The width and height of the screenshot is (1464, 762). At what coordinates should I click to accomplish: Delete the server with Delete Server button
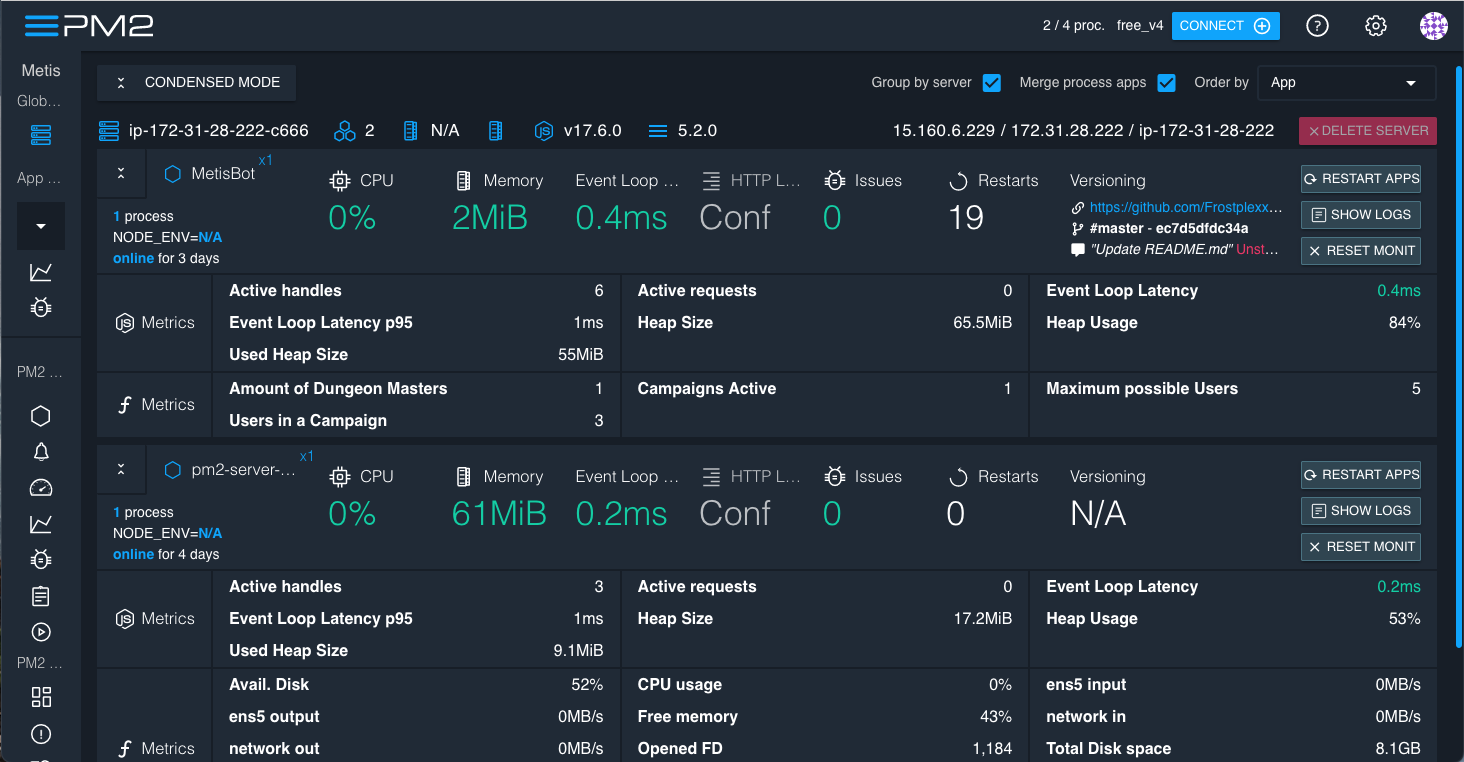[1368, 131]
